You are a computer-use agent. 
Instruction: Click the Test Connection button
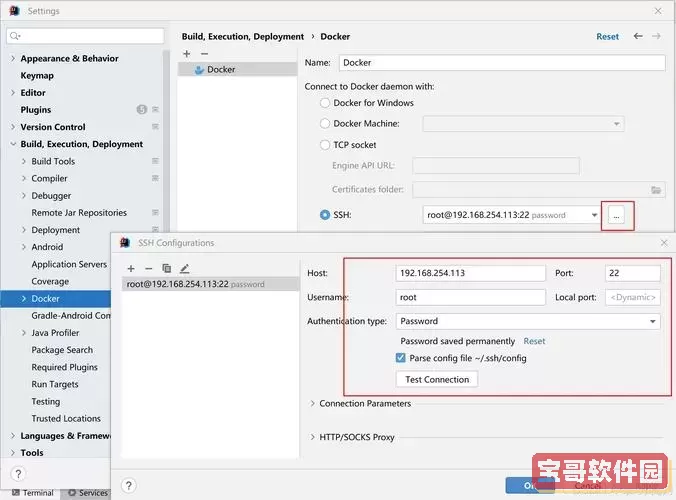coord(437,379)
